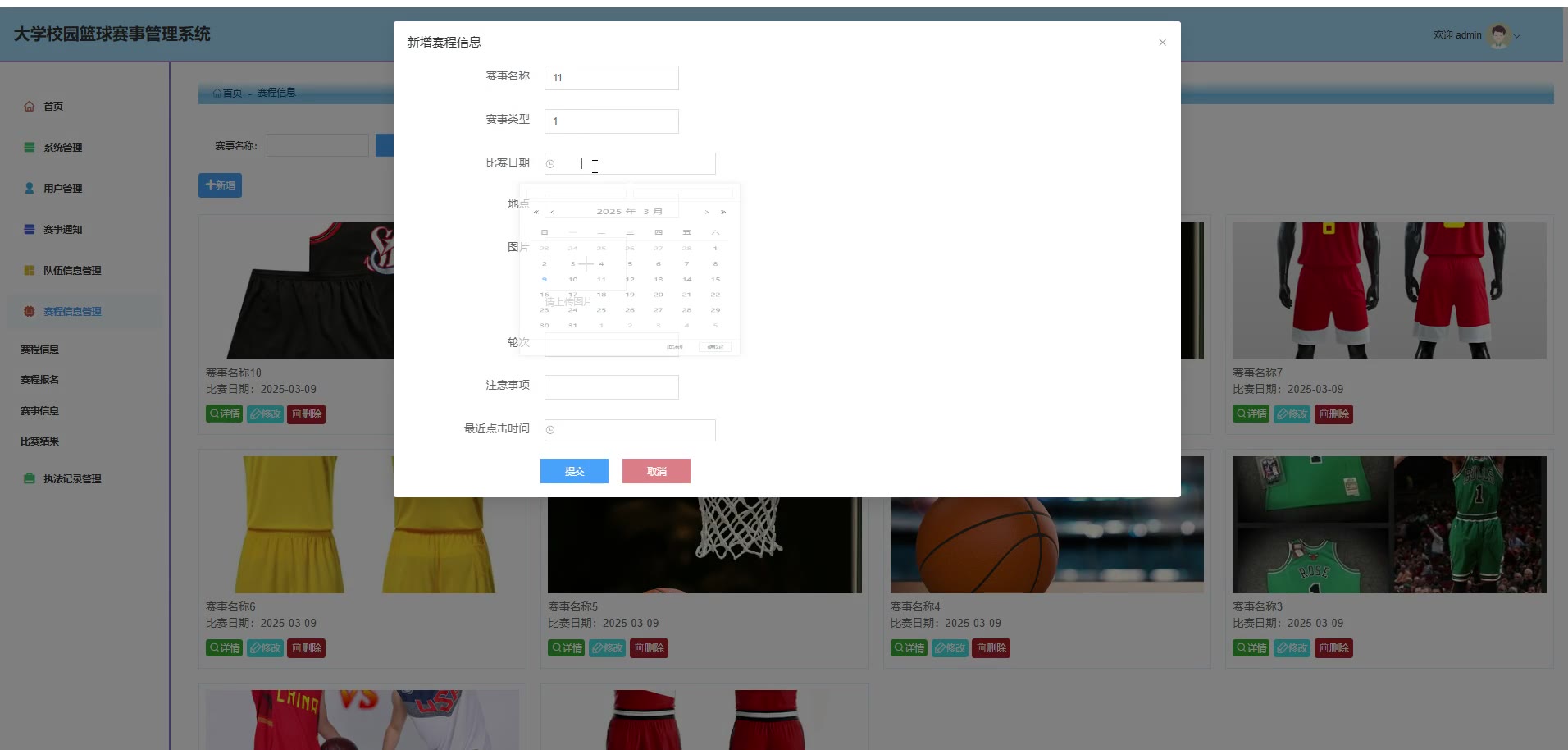
Task: Expand the admin user dropdown arrow
Action: click(x=1518, y=36)
